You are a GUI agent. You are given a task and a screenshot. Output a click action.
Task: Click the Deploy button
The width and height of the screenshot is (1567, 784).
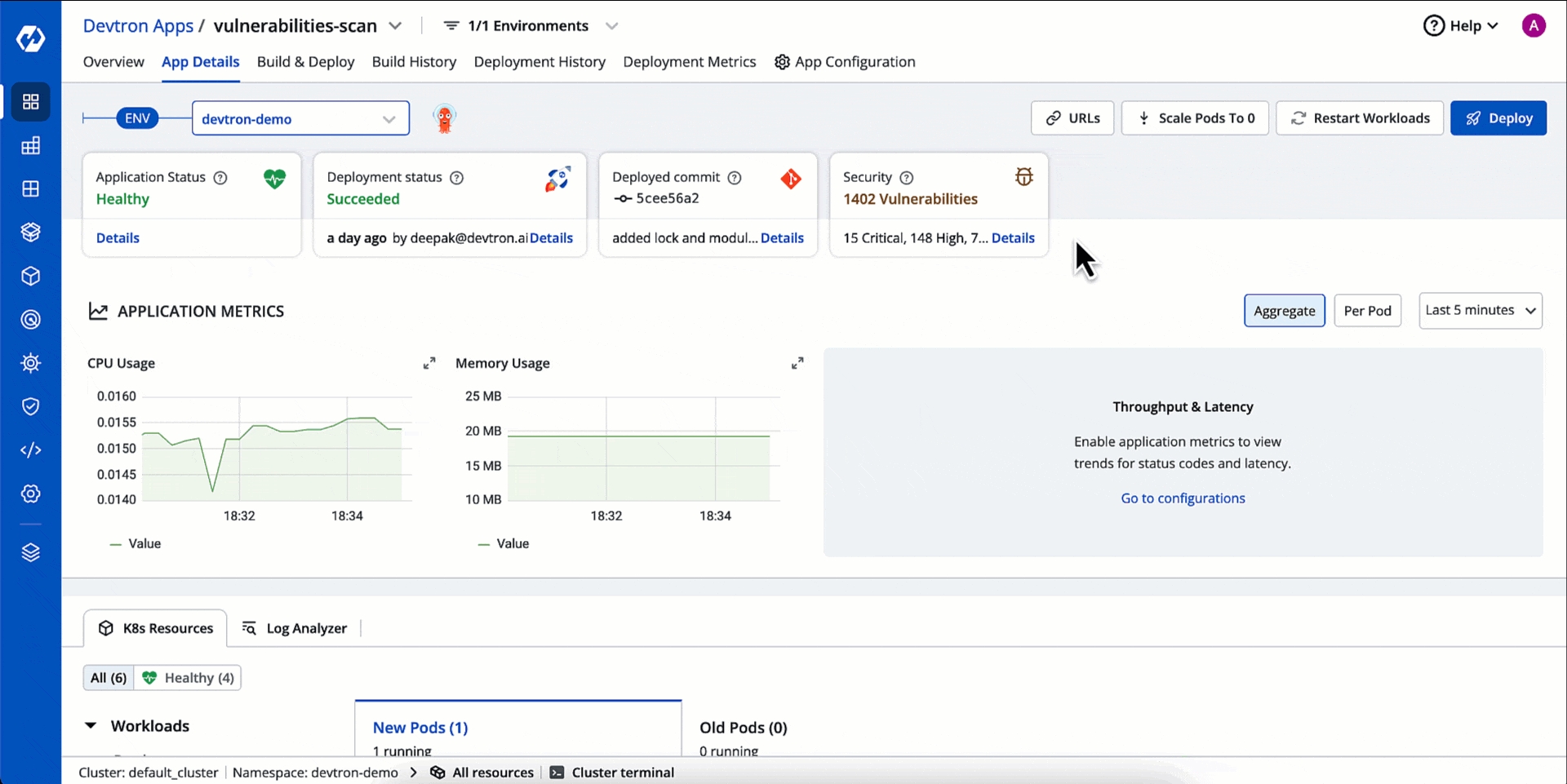(1498, 118)
